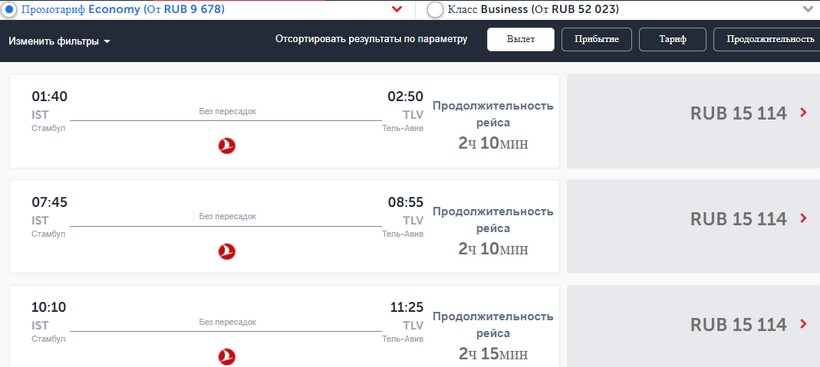Select the Промотариф Economy radio button

point(8,10)
